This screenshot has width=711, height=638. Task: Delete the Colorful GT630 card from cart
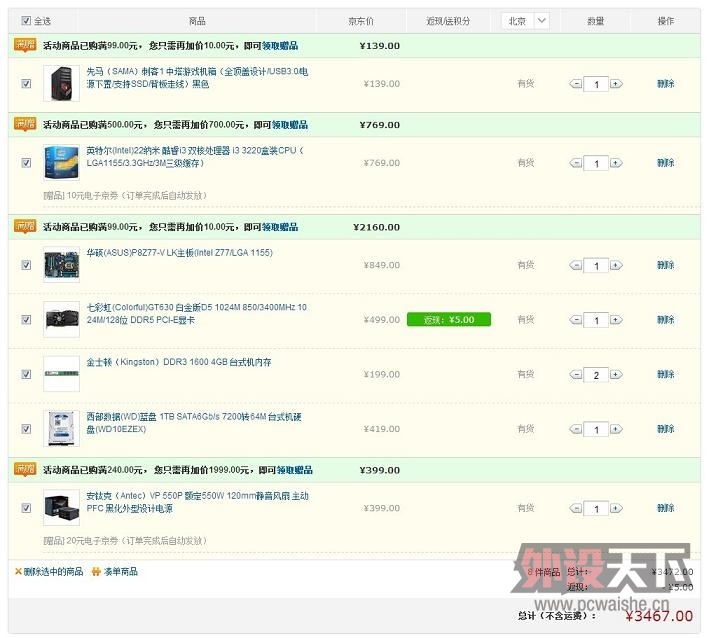(666, 320)
